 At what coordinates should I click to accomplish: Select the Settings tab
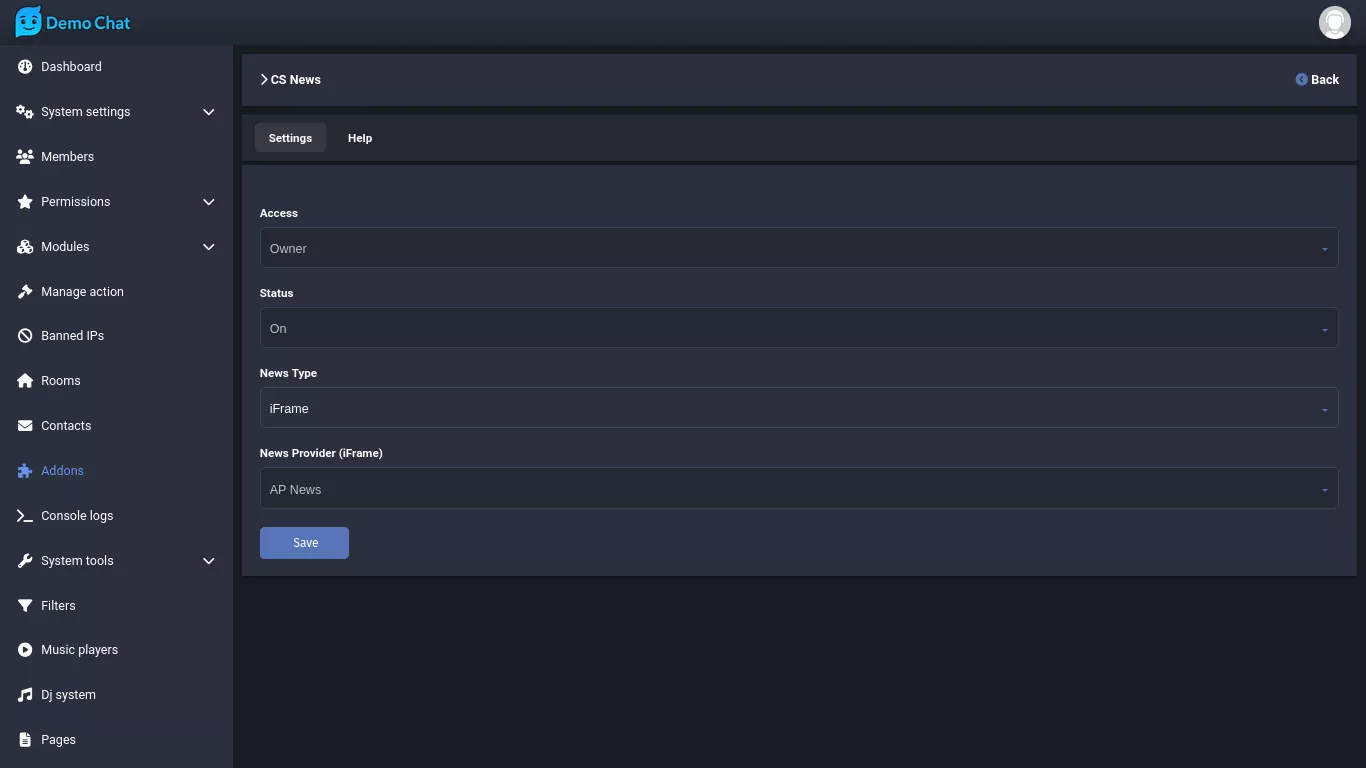pyautogui.click(x=290, y=138)
